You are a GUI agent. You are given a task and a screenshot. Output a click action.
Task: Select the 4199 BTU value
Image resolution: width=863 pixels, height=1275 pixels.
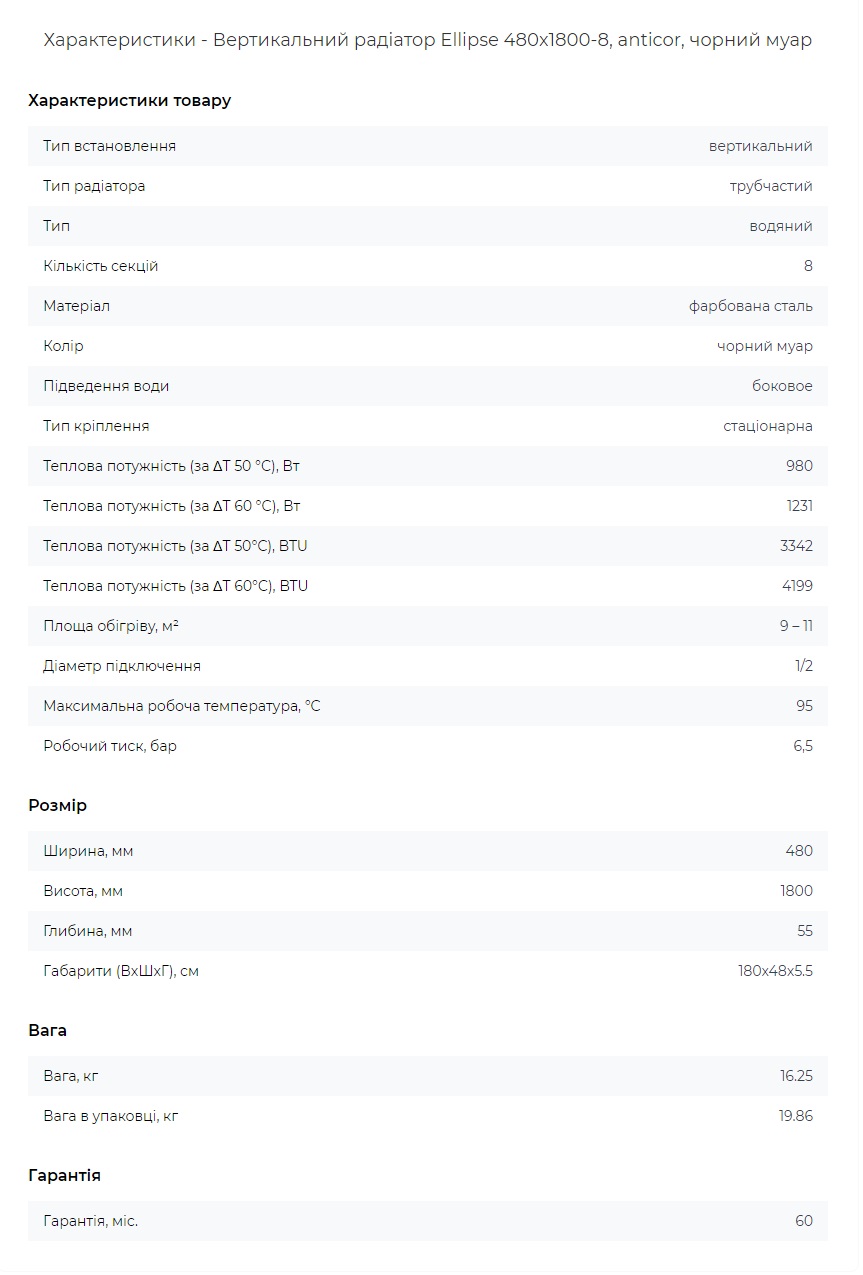point(797,586)
